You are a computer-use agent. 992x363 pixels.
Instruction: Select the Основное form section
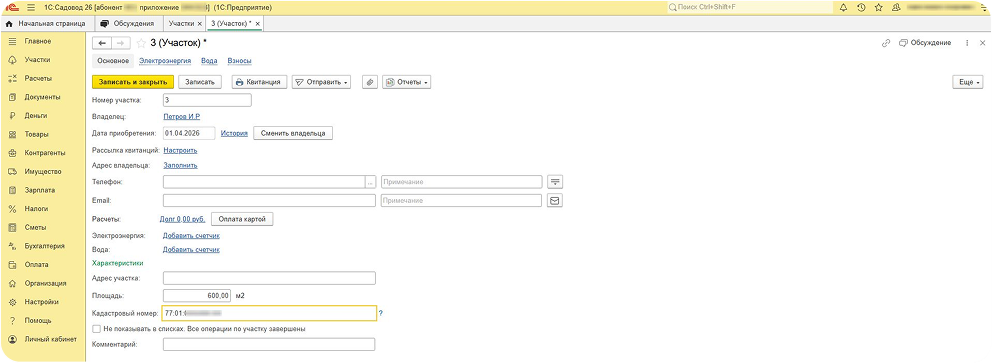point(113,61)
